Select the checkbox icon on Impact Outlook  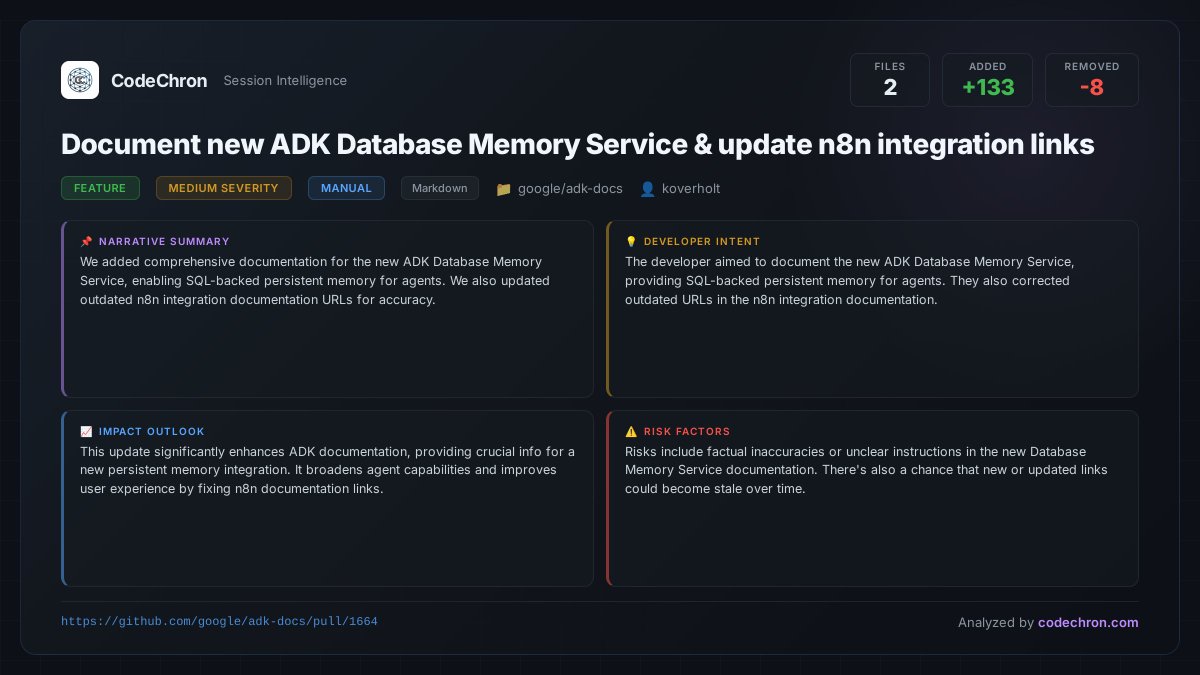86,431
